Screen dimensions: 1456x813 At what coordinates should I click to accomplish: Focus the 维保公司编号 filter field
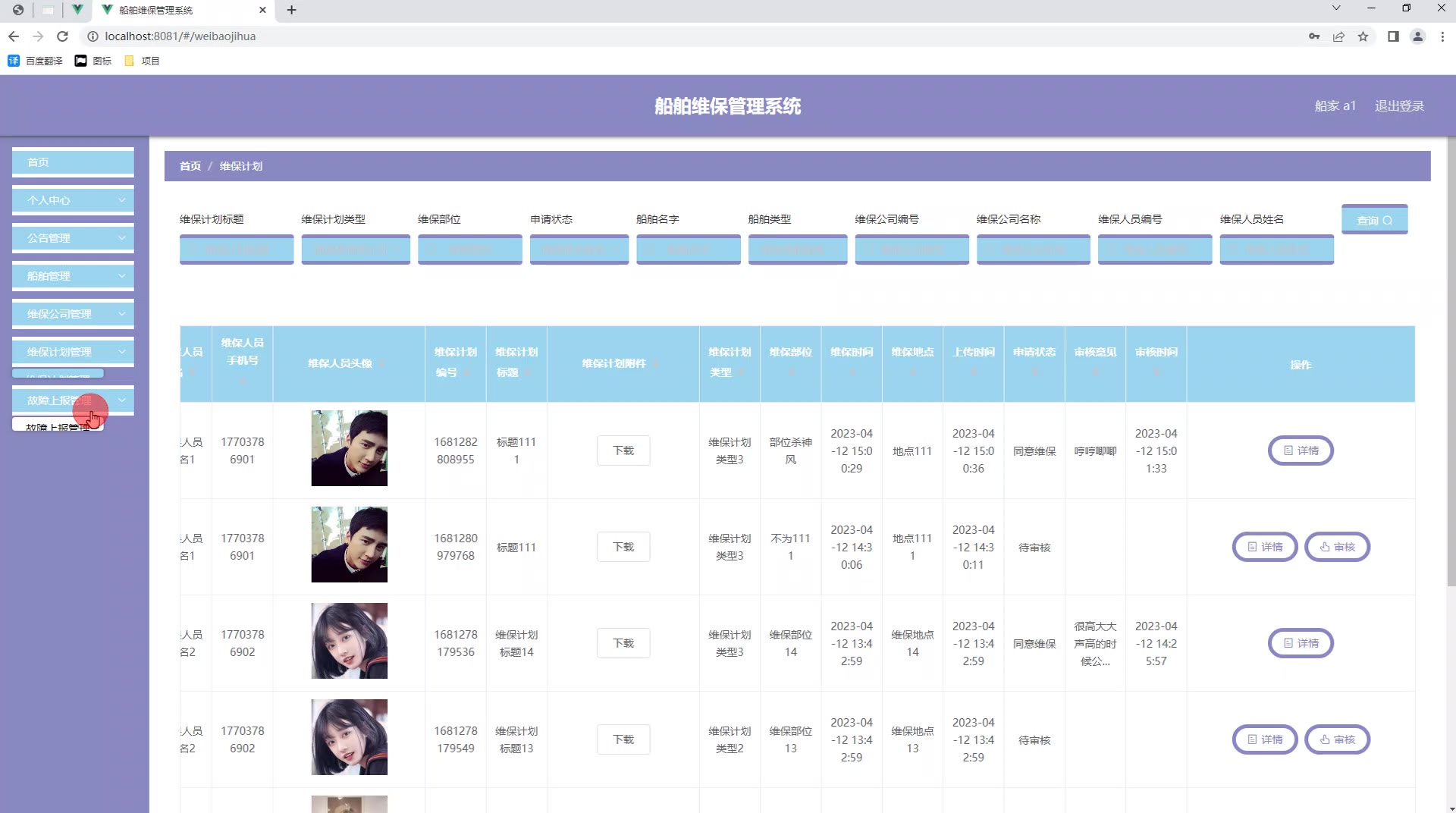912,250
